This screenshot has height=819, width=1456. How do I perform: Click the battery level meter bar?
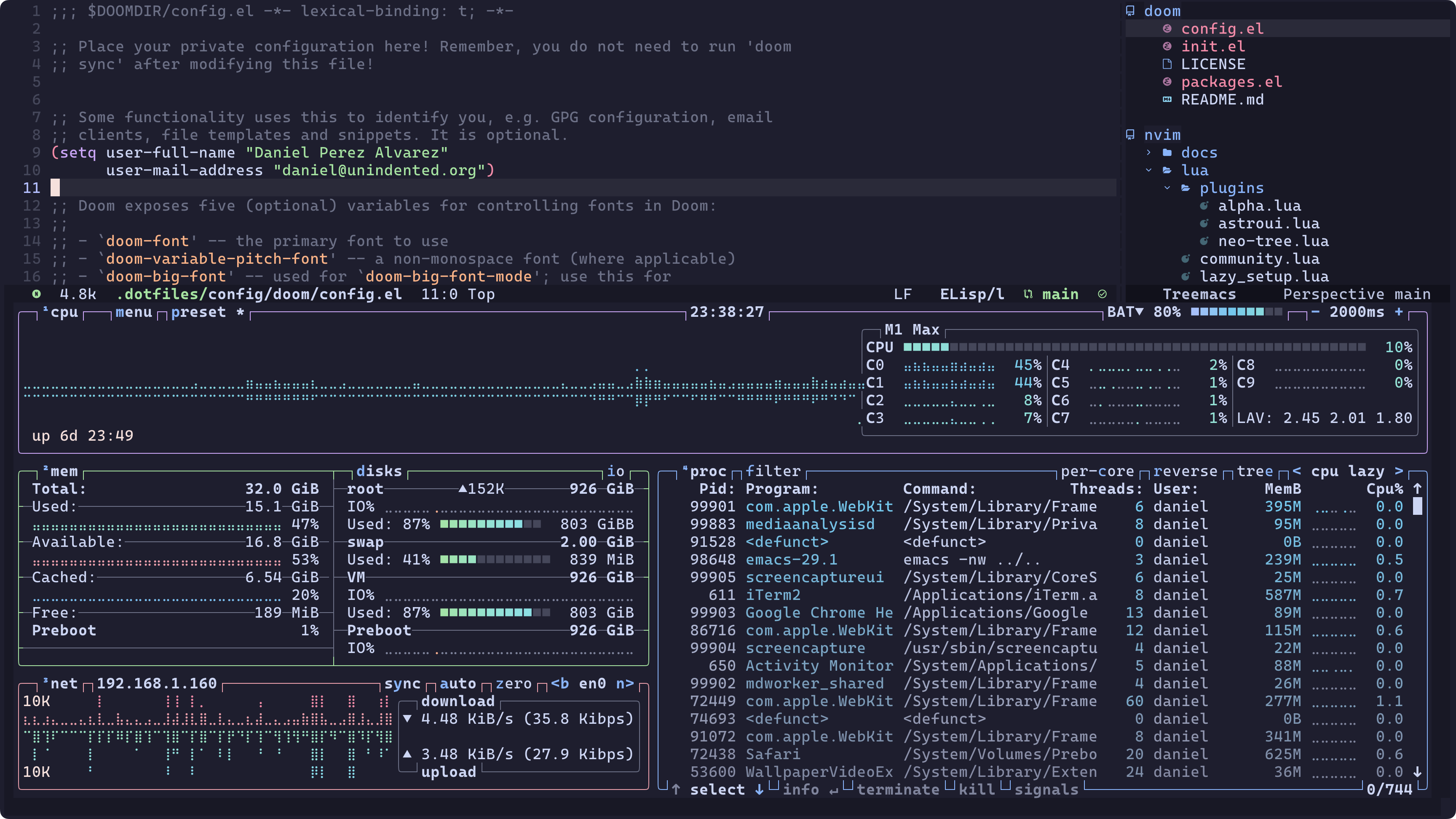click(x=1236, y=312)
